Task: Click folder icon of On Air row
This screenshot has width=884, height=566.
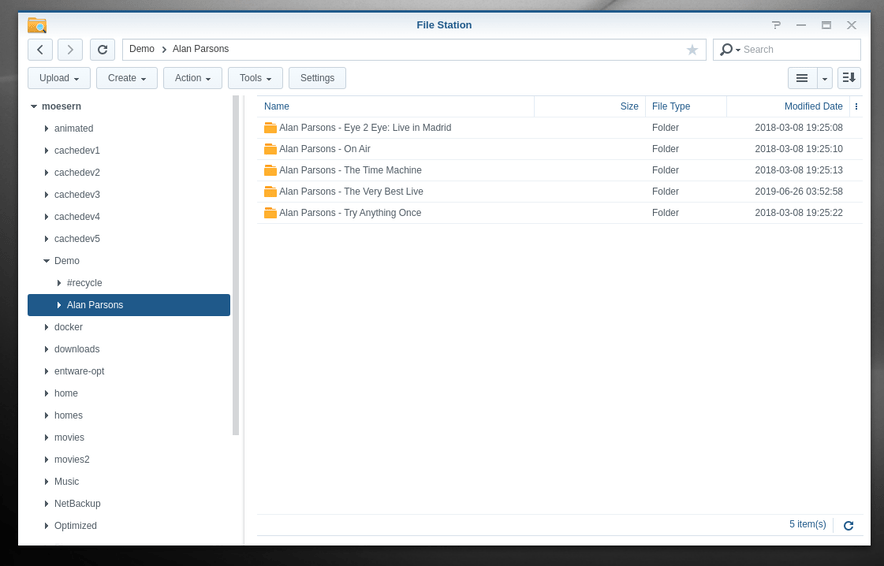Action: click(270, 149)
